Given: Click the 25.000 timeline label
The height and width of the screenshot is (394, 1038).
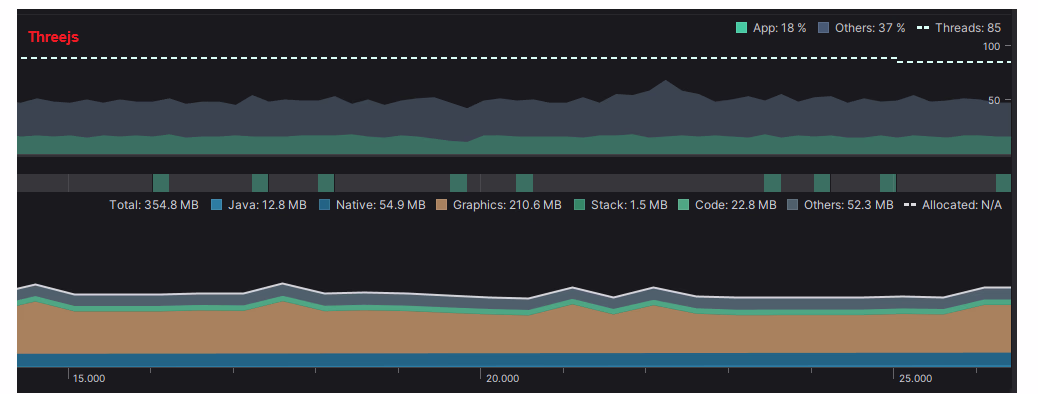Looking at the screenshot, I should click(916, 379).
